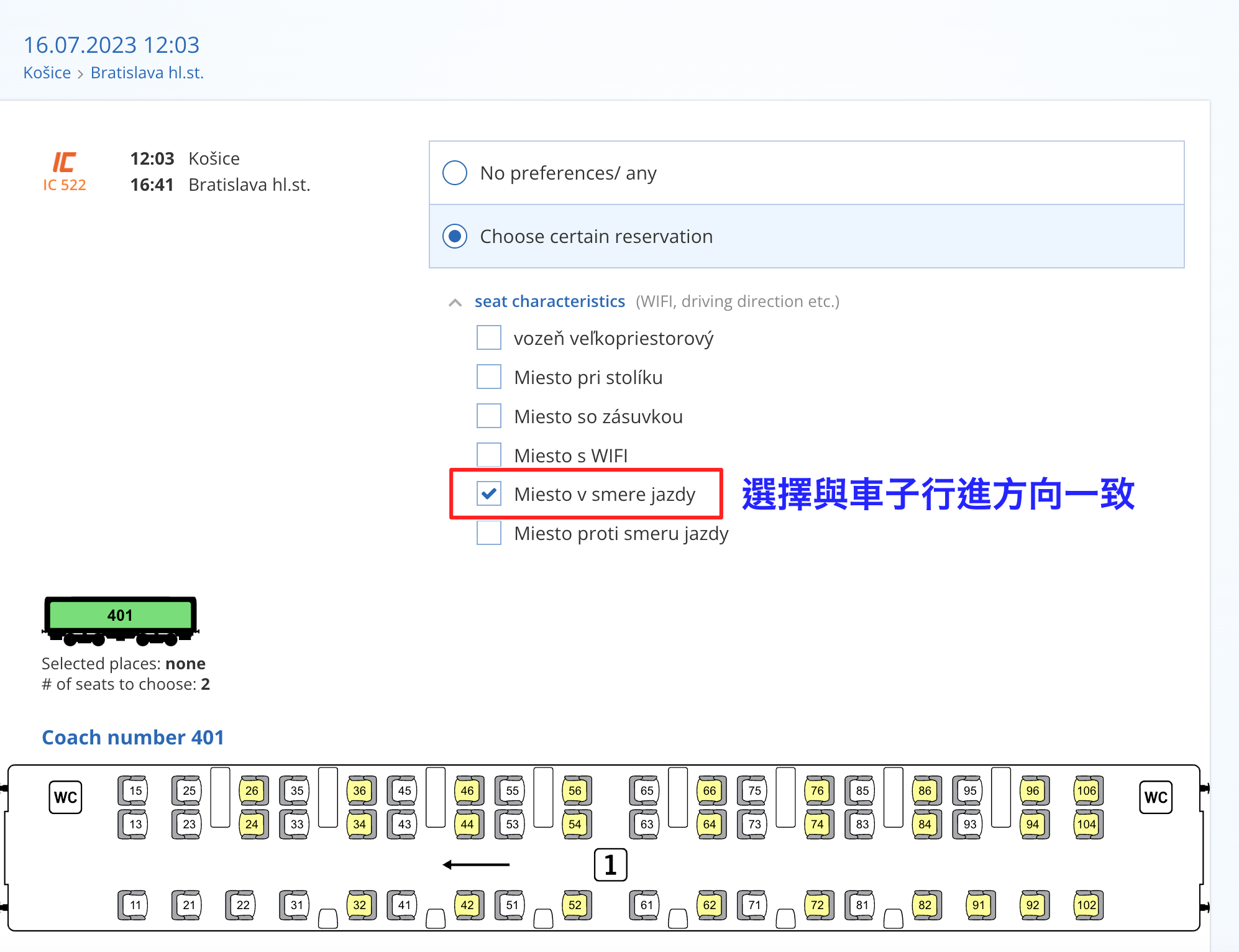Image resolution: width=1239 pixels, height=952 pixels.
Task: Uncheck the Miesto v smere jazdy checkbox
Action: pyautogui.click(x=489, y=494)
